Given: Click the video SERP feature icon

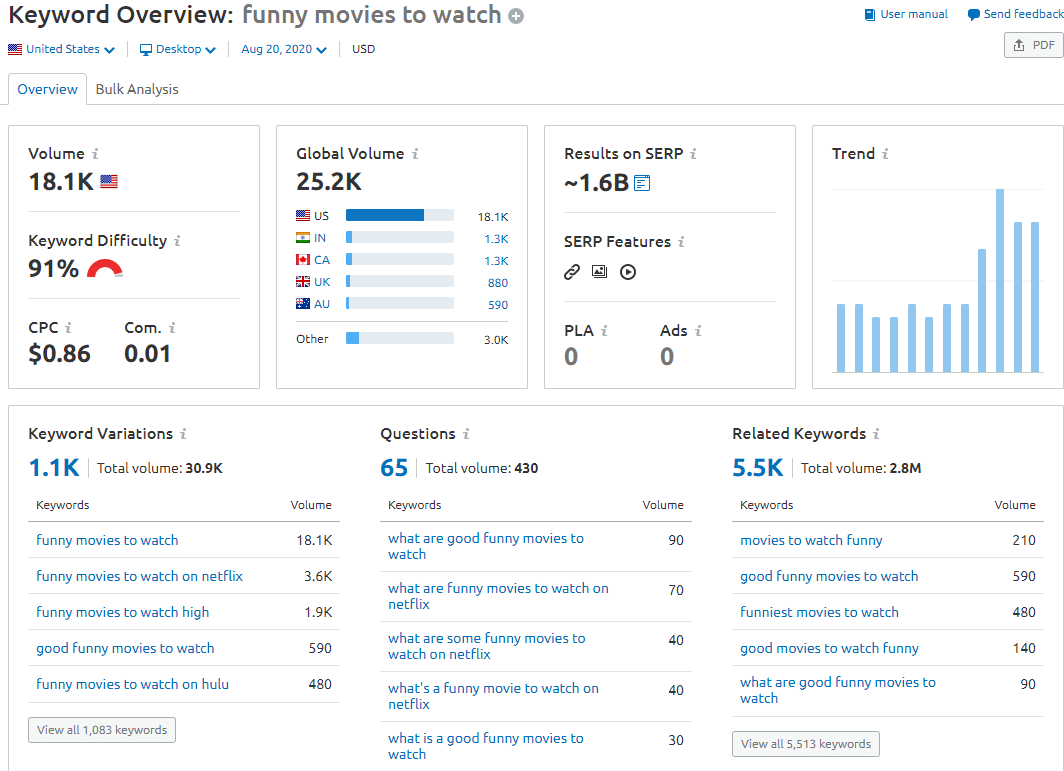Looking at the screenshot, I should pyautogui.click(x=628, y=272).
